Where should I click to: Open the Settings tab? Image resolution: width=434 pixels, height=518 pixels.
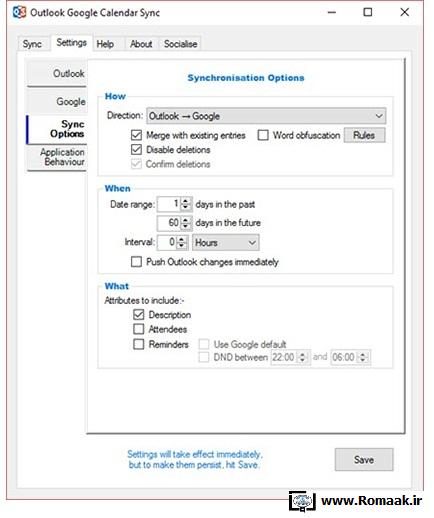pyautogui.click(x=71, y=43)
